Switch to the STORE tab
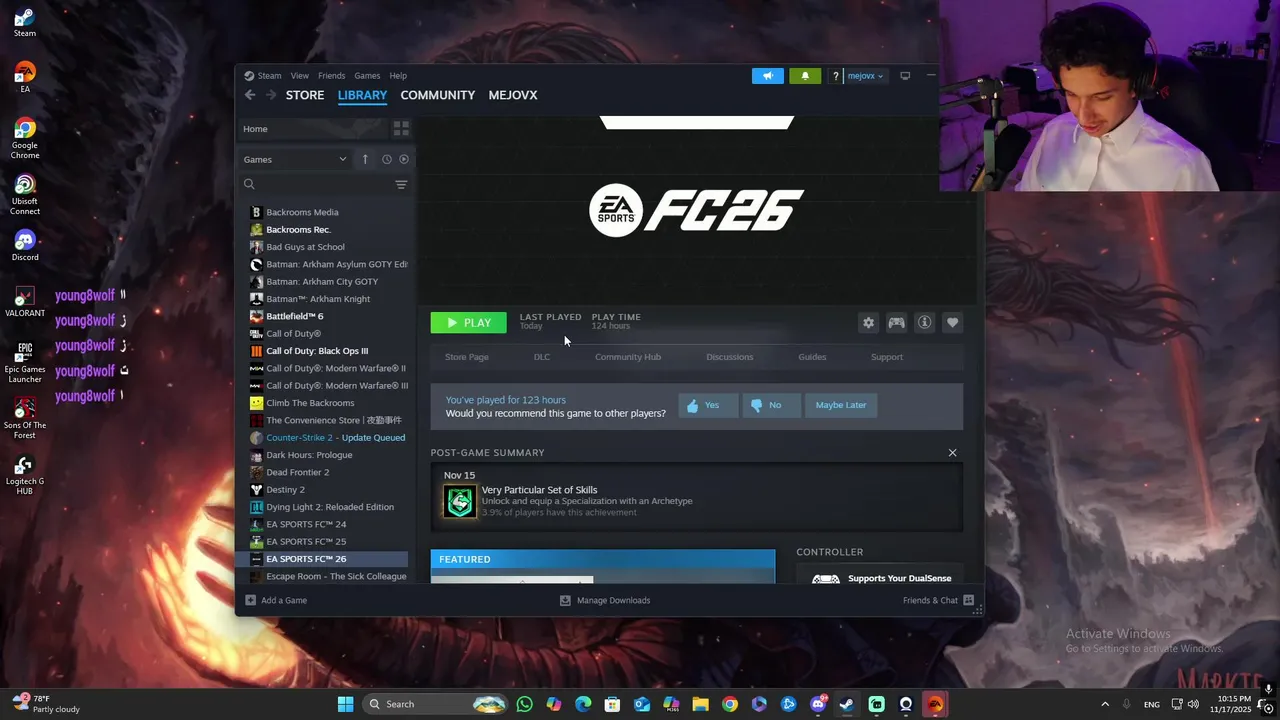Image resolution: width=1280 pixels, height=720 pixels. coord(305,95)
